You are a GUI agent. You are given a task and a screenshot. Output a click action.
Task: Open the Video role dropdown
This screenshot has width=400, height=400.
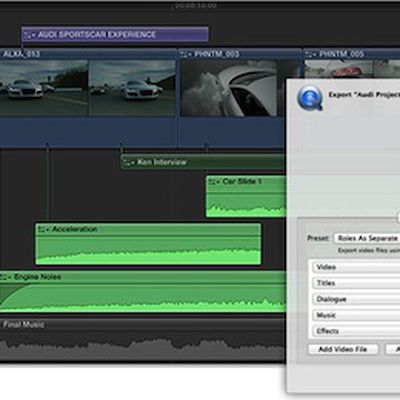click(x=356, y=267)
